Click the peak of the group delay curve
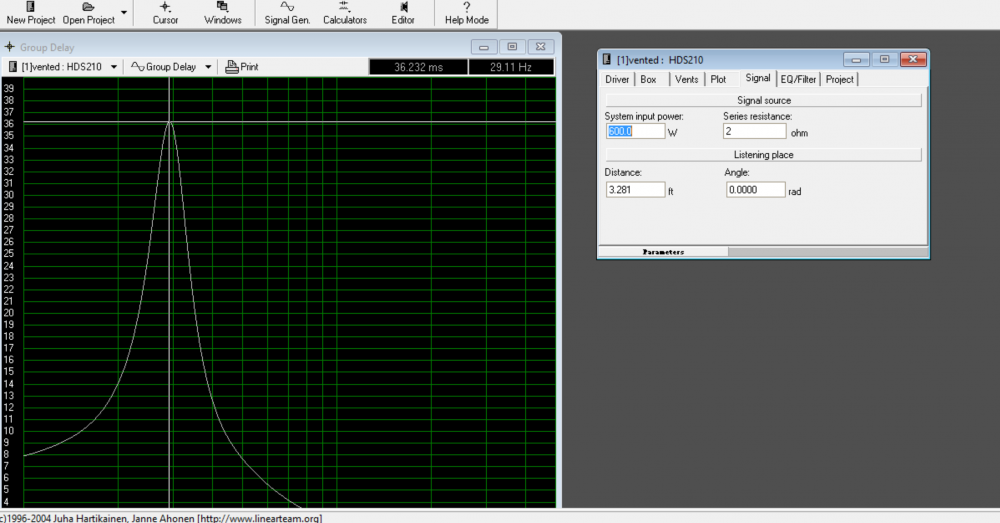The width and height of the screenshot is (1000, 523). (170, 122)
